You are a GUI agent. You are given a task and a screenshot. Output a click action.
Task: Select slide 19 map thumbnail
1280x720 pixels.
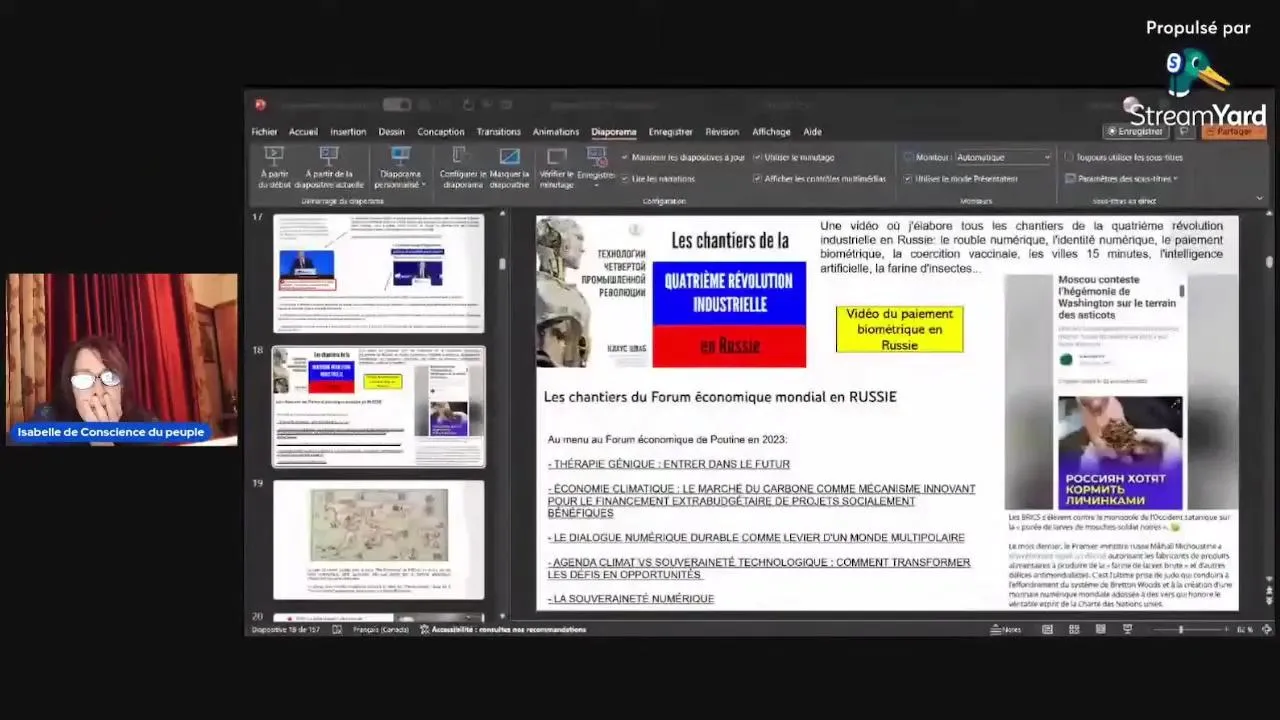(379, 540)
